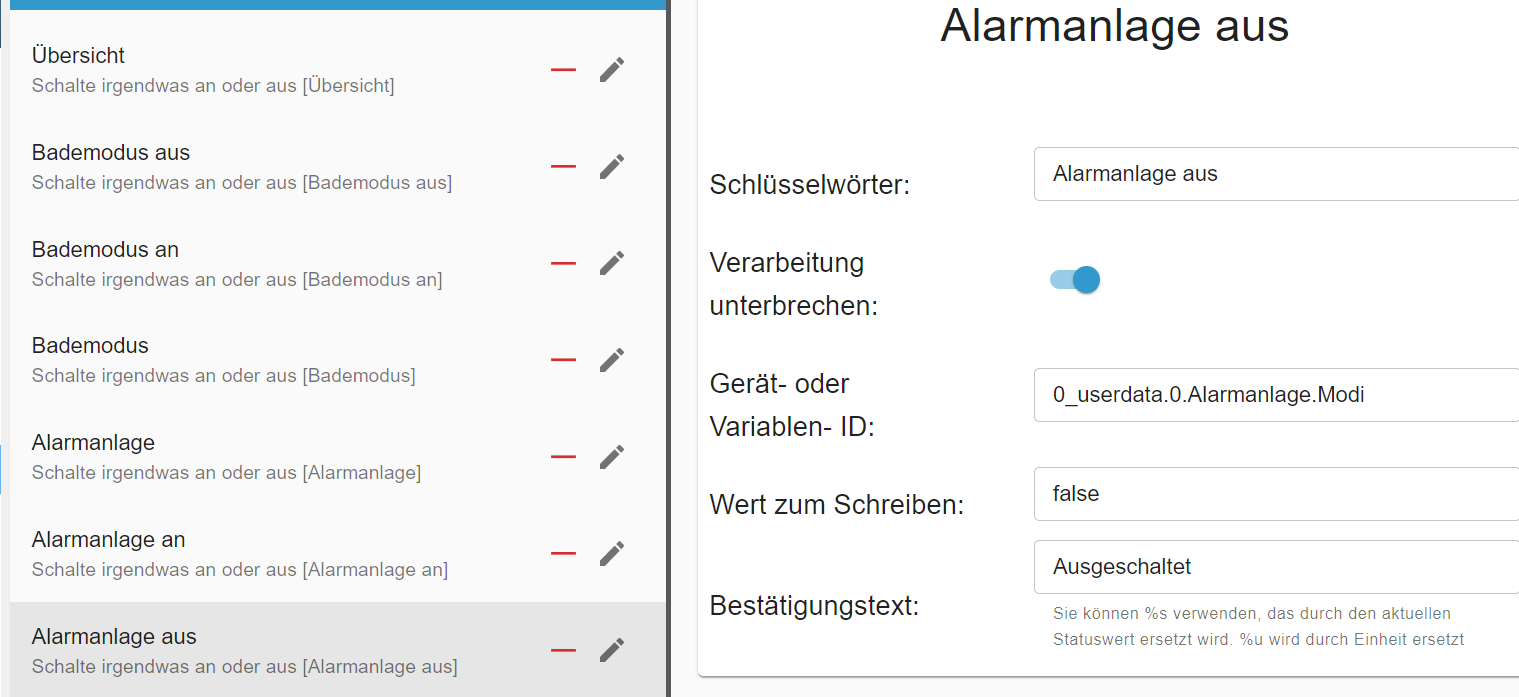Click pencil icon next to Alarmanlage an
The height and width of the screenshot is (697, 1519).
[x=611, y=553]
